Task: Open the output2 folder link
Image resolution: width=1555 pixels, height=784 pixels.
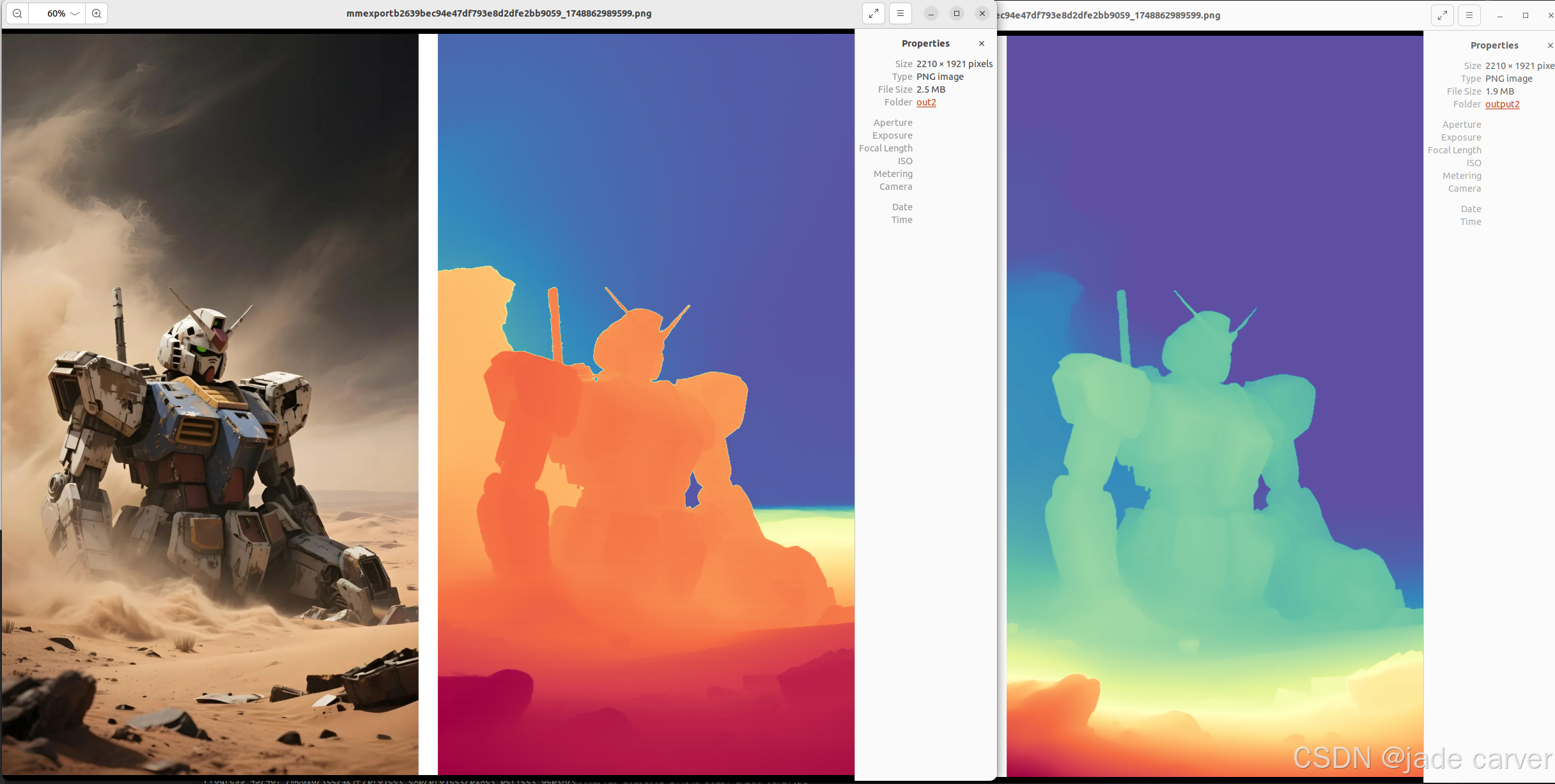Action: 1502,104
